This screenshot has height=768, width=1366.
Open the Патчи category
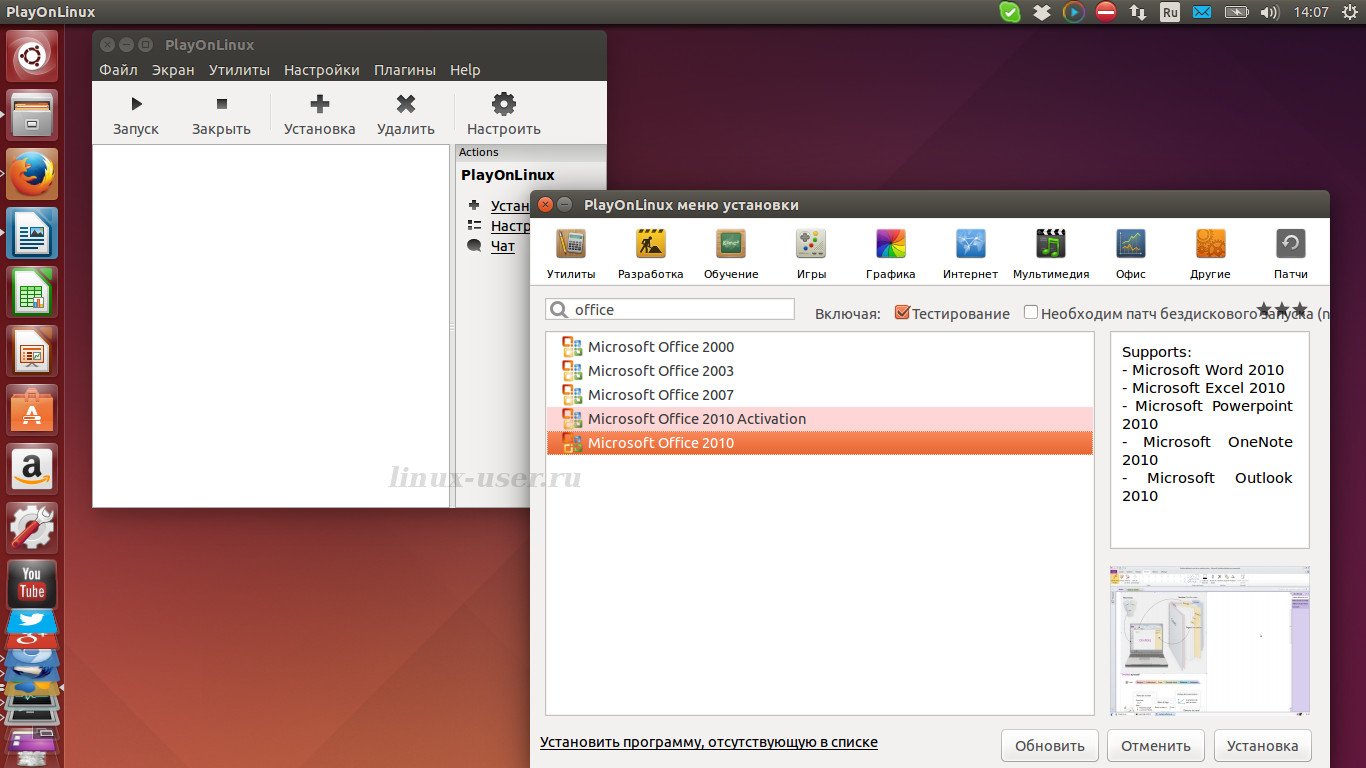(x=1291, y=254)
